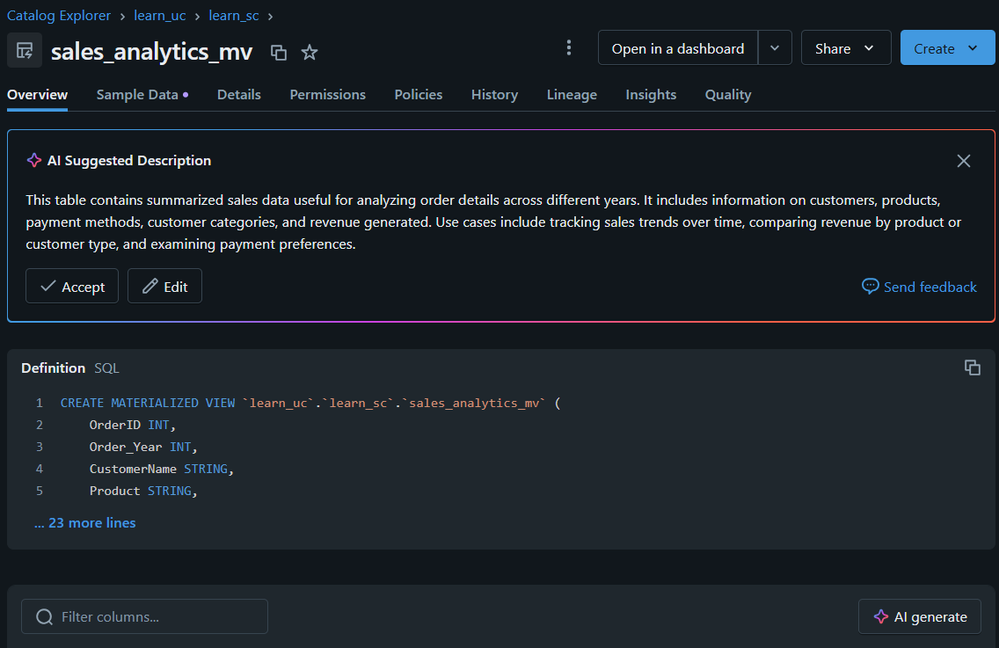The image size is (999, 648).
Task: Copy the sales_analytics_mv table name
Action: point(279,52)
